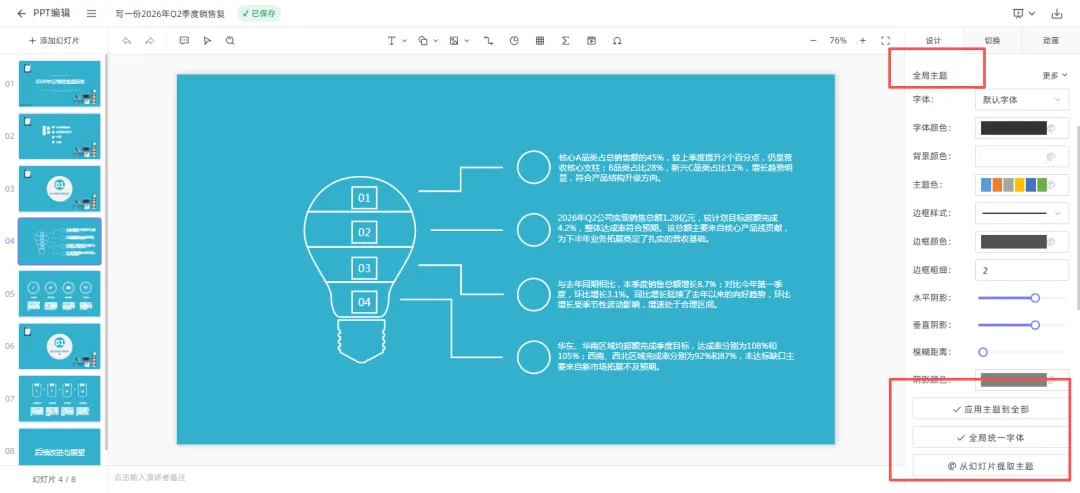
Task: Start the slideshow with the presentation icon
Action: click(1018, 13)
